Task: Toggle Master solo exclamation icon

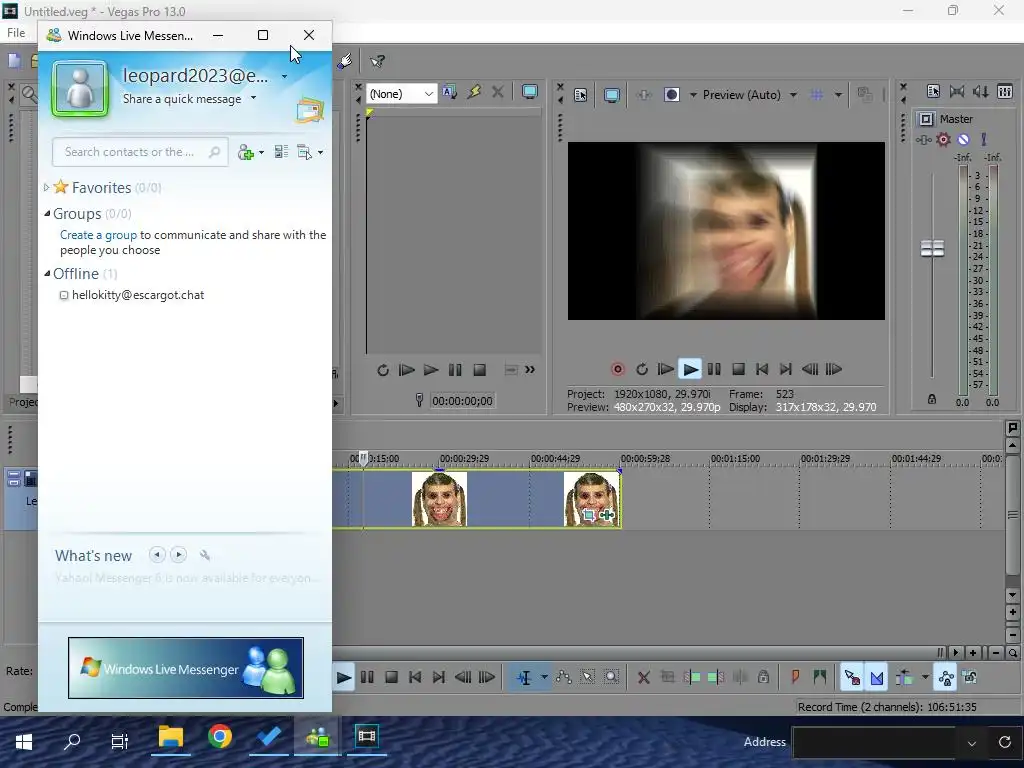Action: tap(984, 139)
